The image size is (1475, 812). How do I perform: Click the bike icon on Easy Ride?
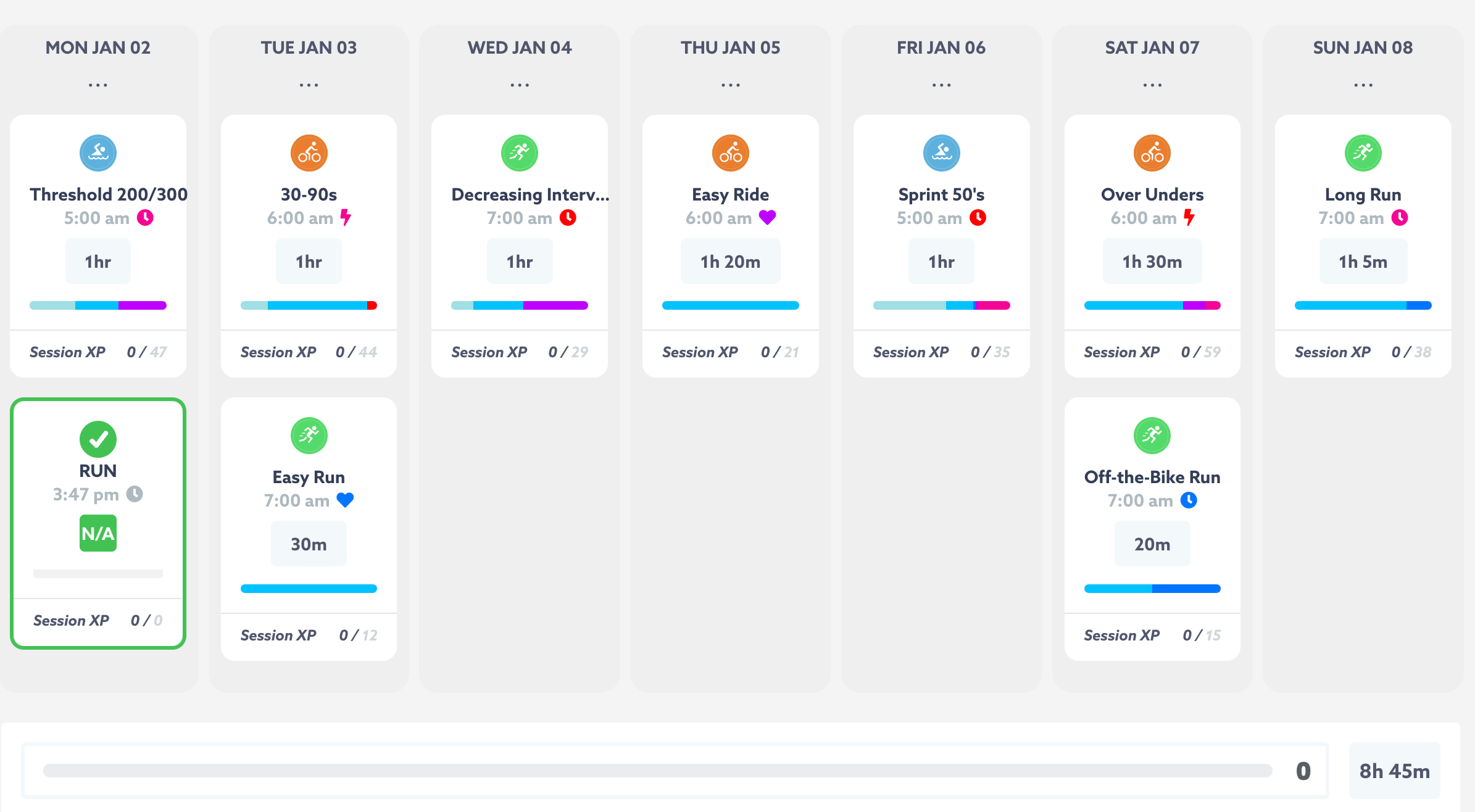pyautogui.click(x=731, y=152)
